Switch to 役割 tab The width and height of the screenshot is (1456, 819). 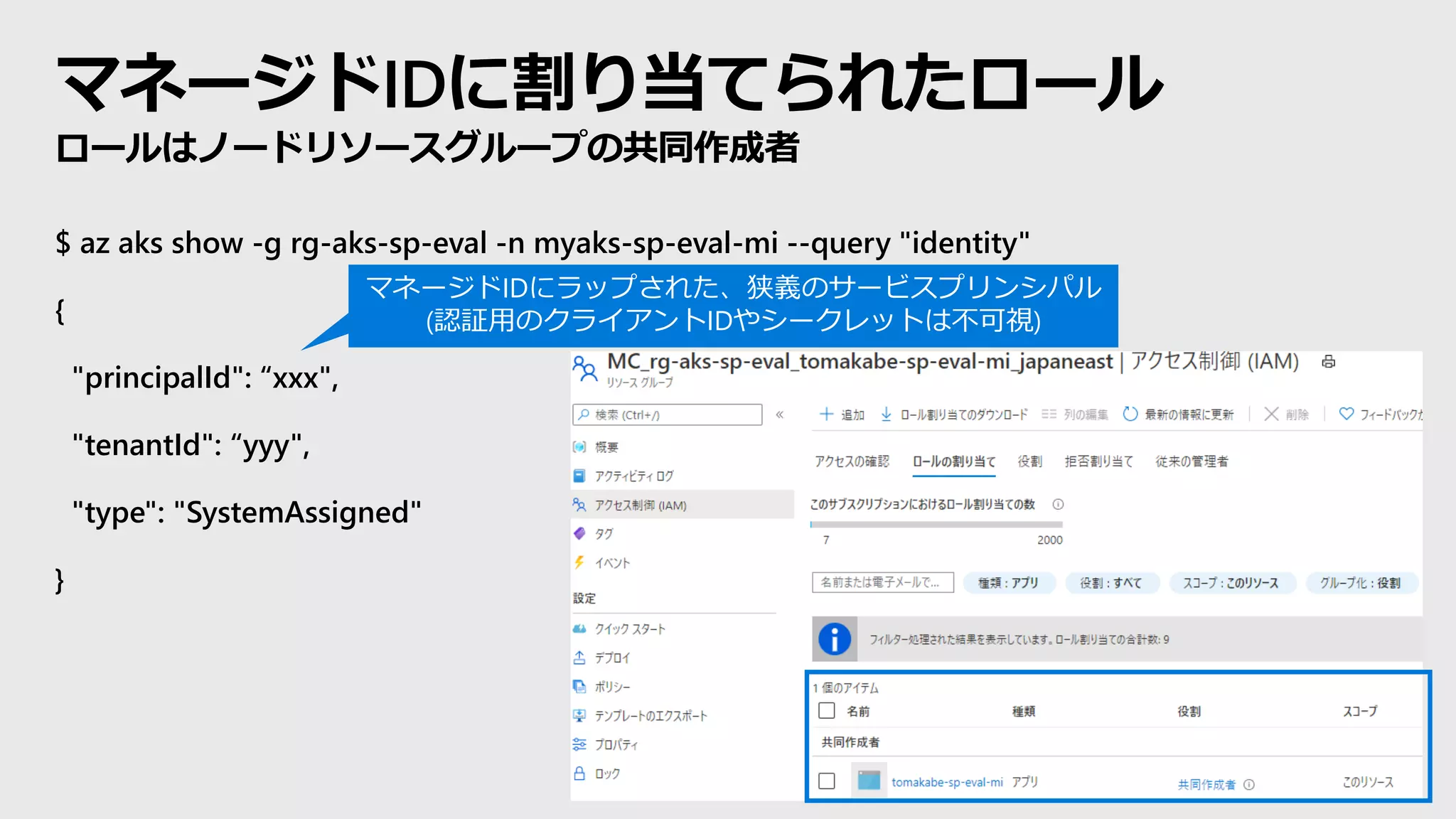1029,461
